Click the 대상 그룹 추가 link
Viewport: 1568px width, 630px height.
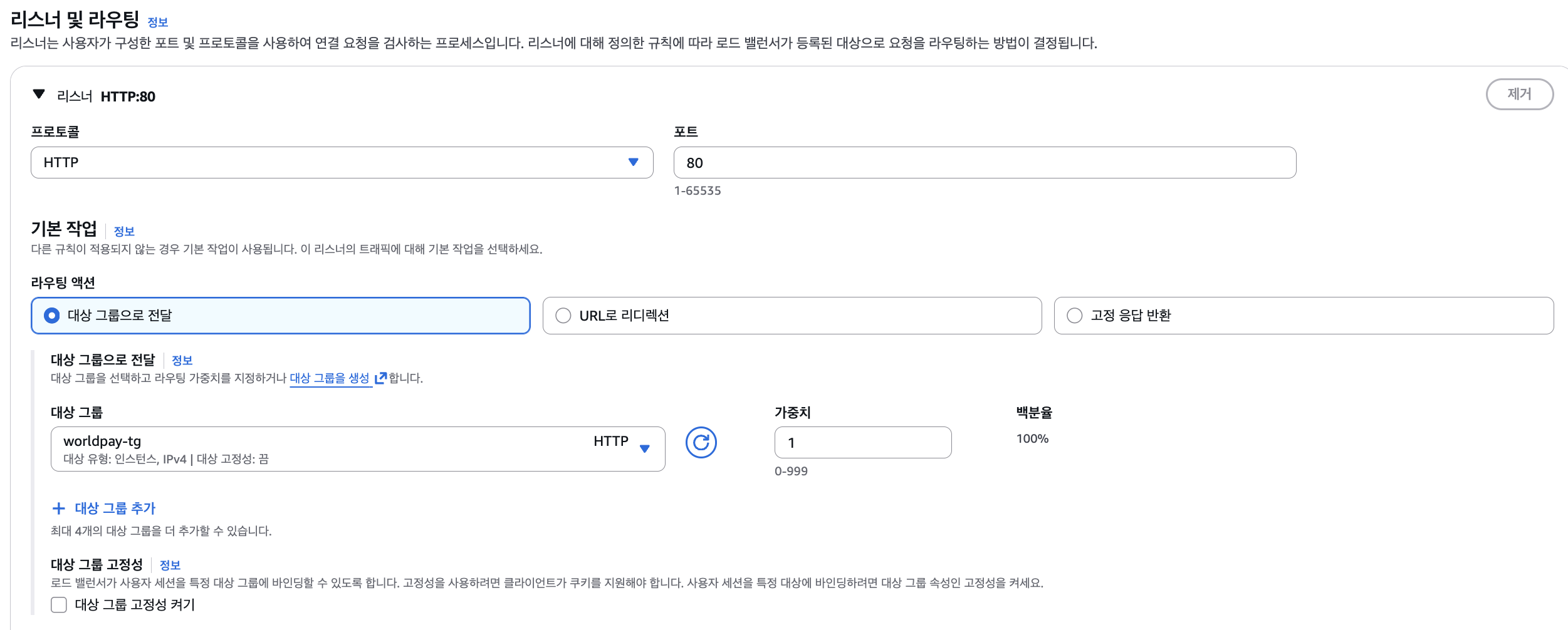115,509
